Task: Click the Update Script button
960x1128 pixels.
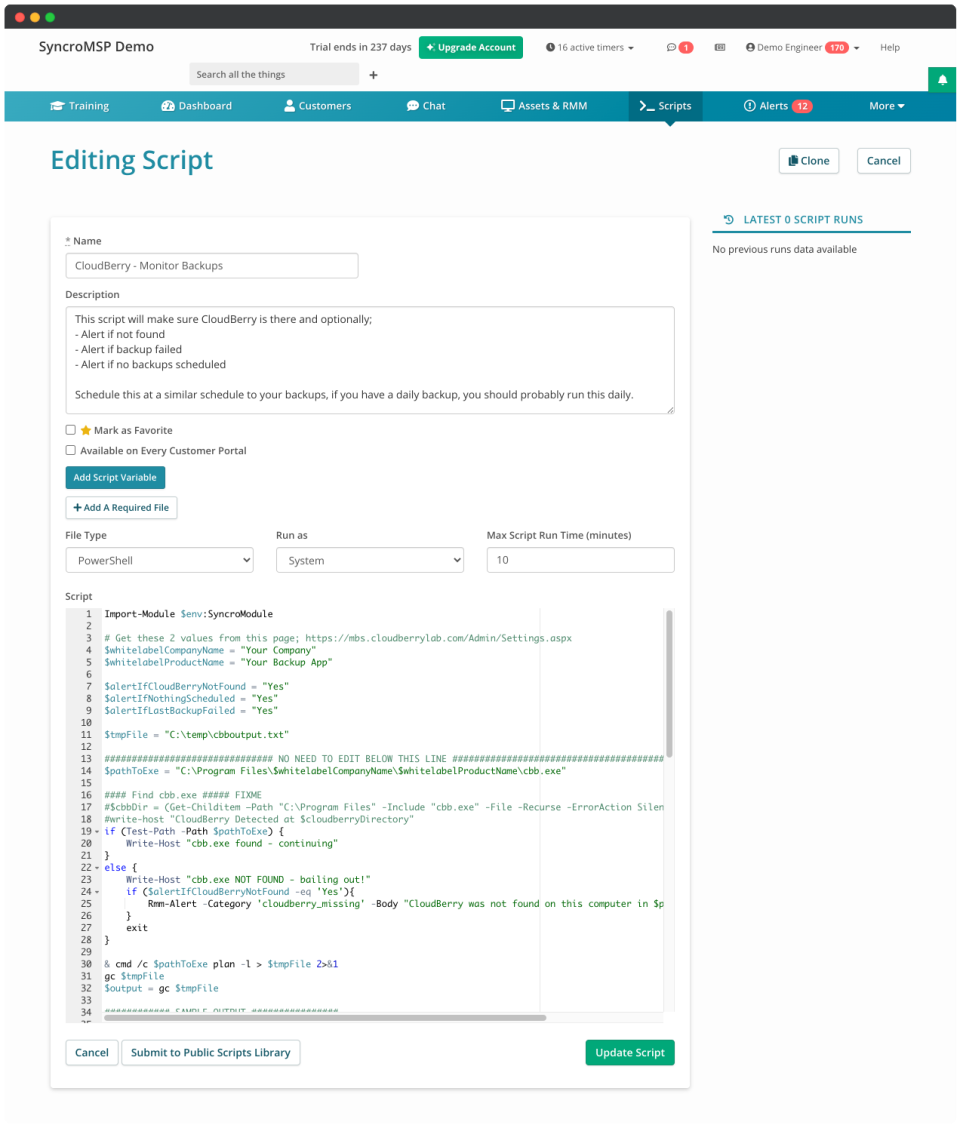Action: pos(630,1052)
